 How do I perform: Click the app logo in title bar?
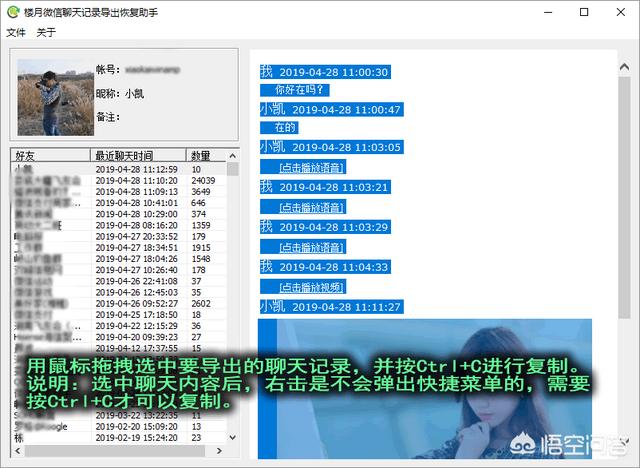13,12
